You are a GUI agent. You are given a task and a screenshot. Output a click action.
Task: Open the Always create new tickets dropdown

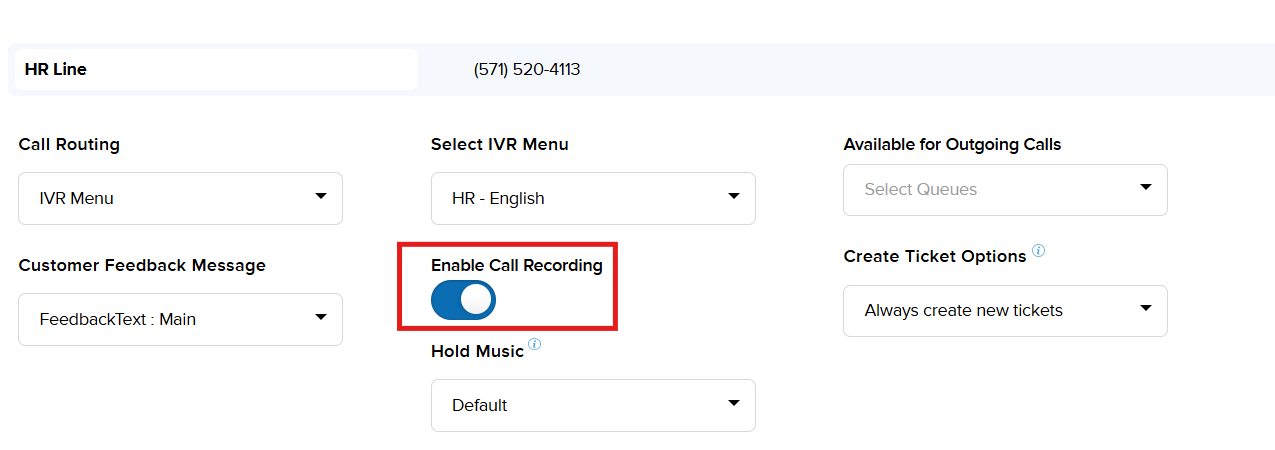[x=1004, y=310]
